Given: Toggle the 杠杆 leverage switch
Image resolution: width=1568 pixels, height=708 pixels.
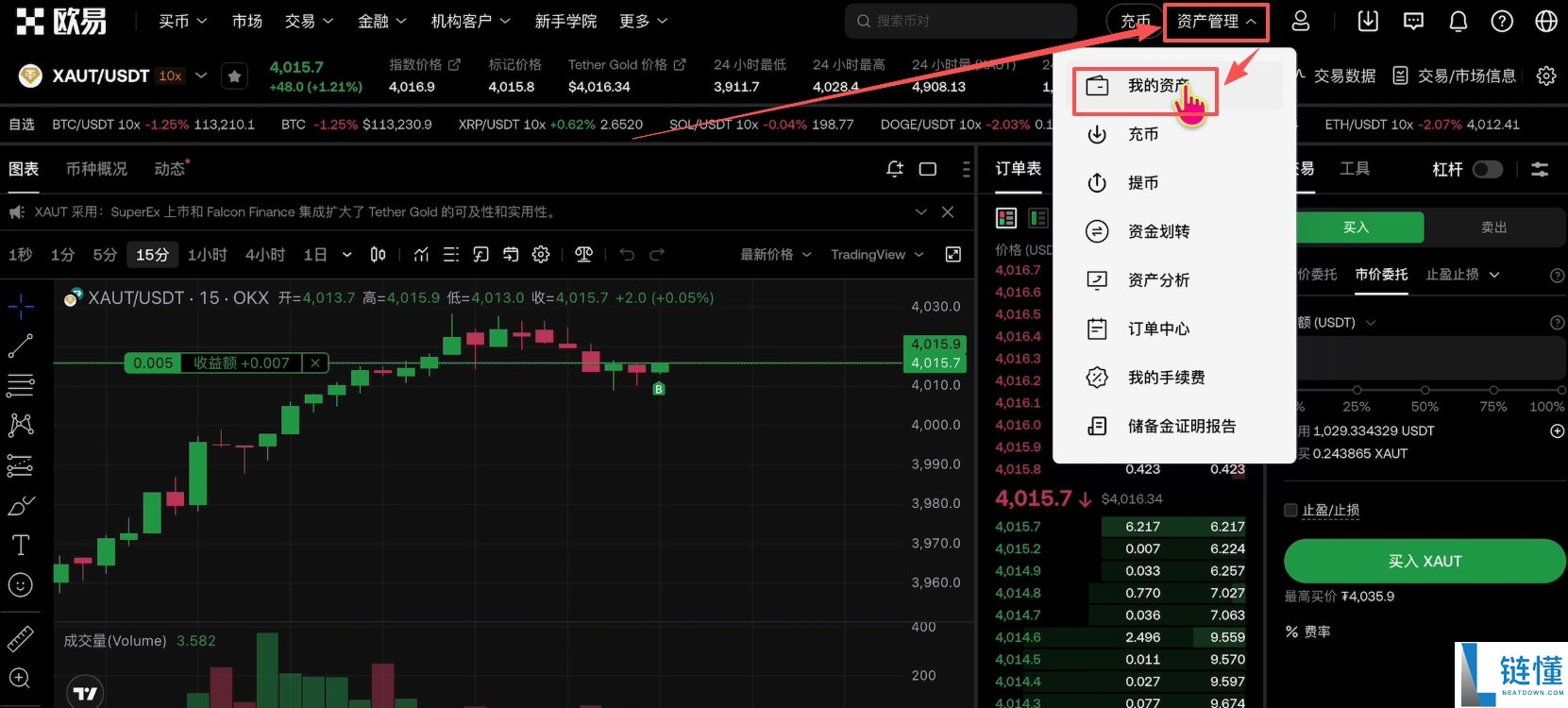Looking at the screenshot, I should pos(1487,169).
